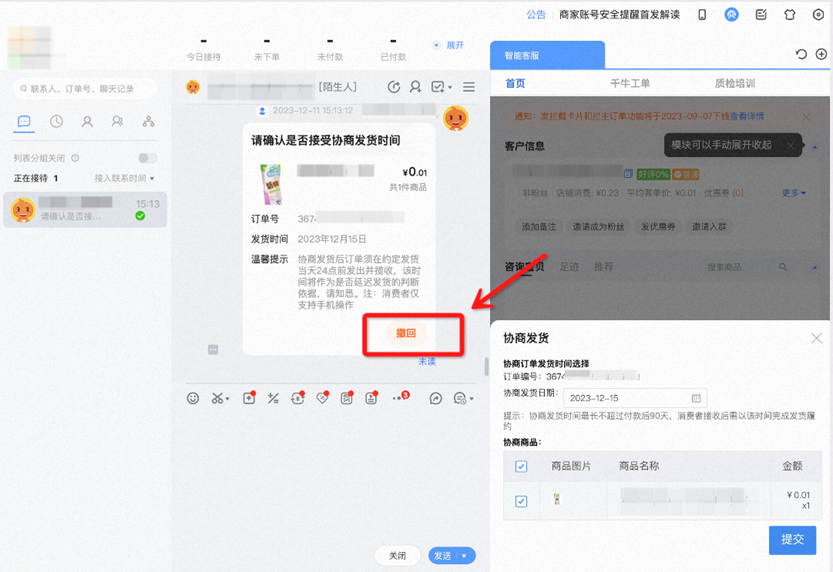833x572 pixels.
Task: Expand the 展开 stats dropdown
Action: click(x=449, y=45)
